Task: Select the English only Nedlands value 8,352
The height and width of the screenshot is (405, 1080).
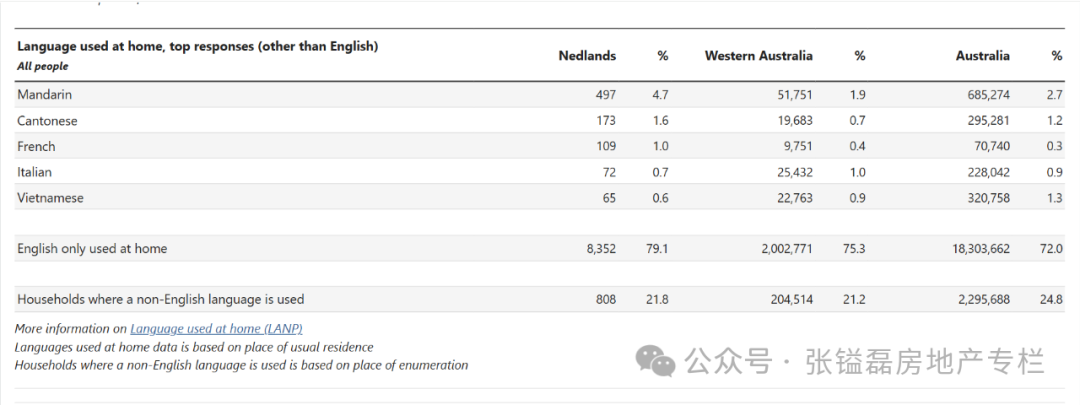Action: 601,249
